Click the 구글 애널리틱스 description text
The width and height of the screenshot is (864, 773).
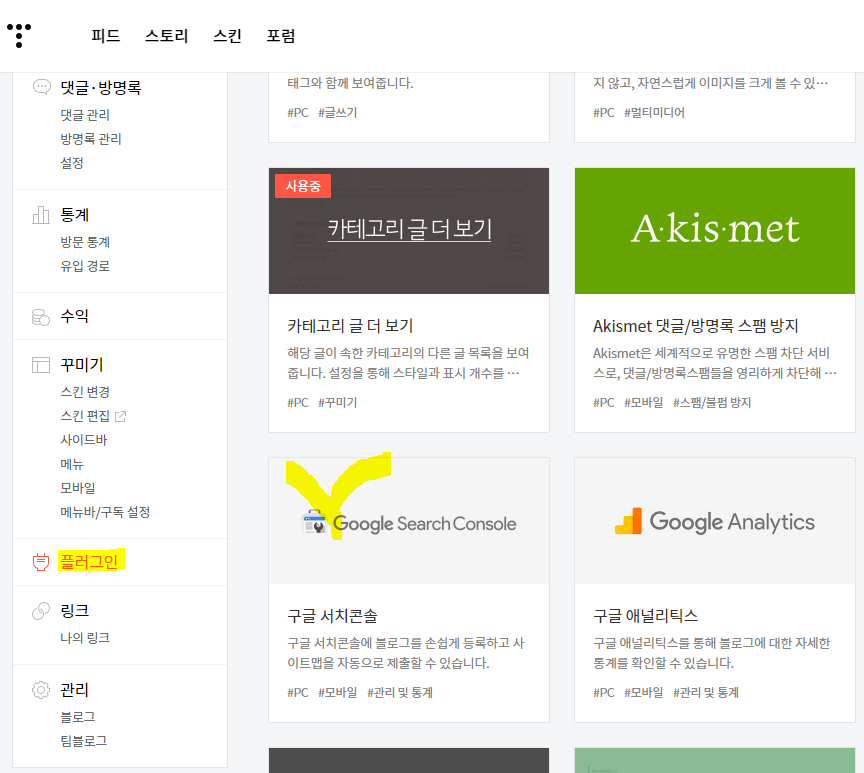tap(711, 653)
